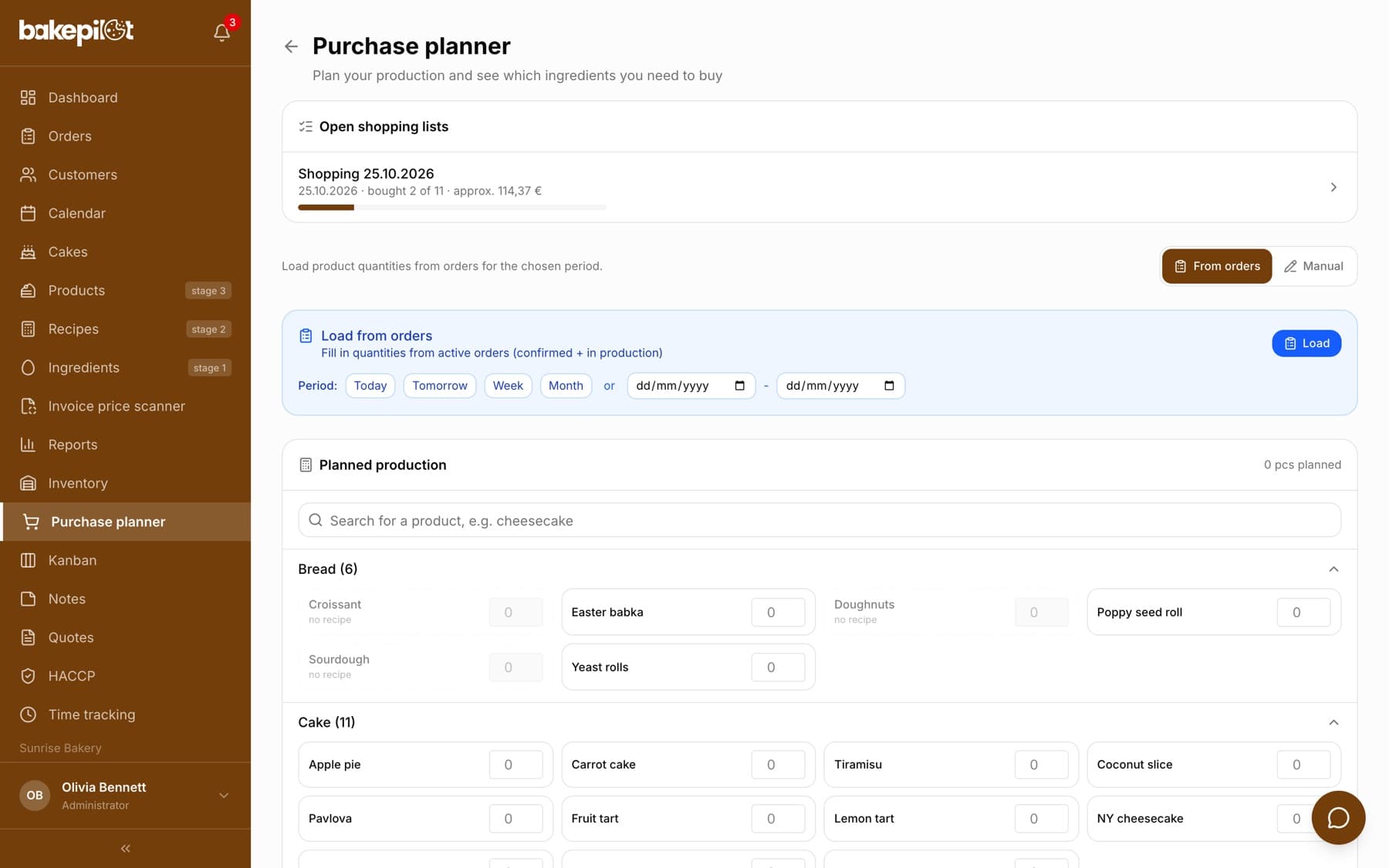Viewport: 1389px width, 868px height.
Task: Click the Orders clipboard icon in sidebar
Action: tap(28, 136)
